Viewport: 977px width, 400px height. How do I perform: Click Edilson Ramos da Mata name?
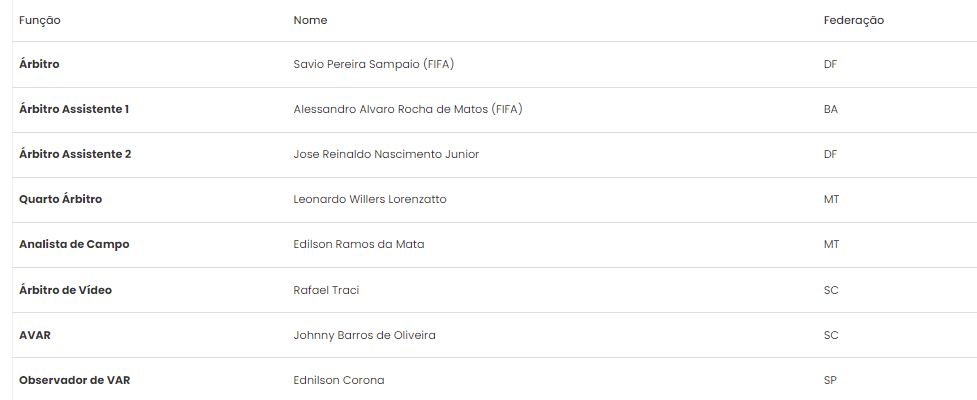coord(359,244)
